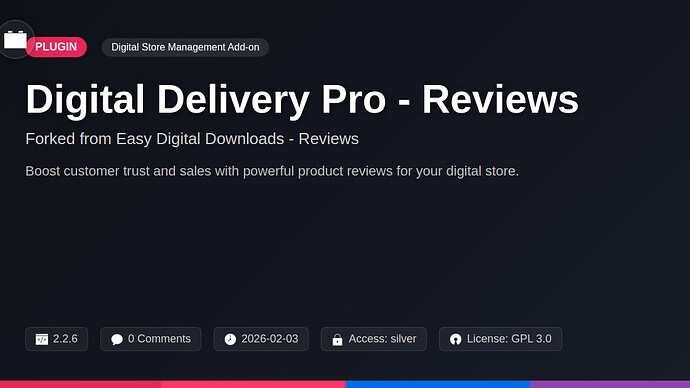The width and height of the screenshot is (690, 388).
Task: Click the red PLUGIN badge
Action: (56, 47)
